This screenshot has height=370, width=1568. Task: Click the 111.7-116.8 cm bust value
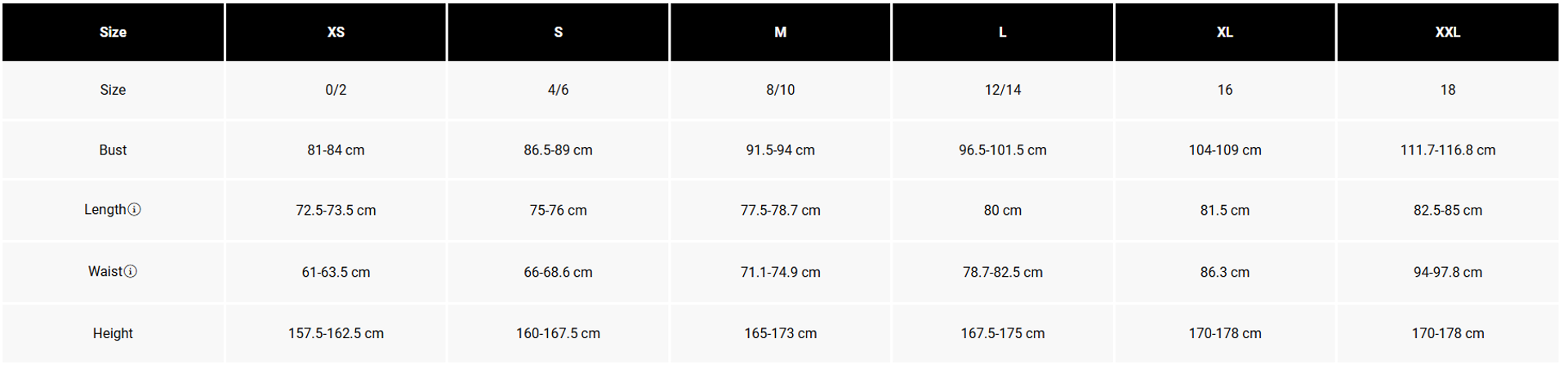coord(1447,150)
